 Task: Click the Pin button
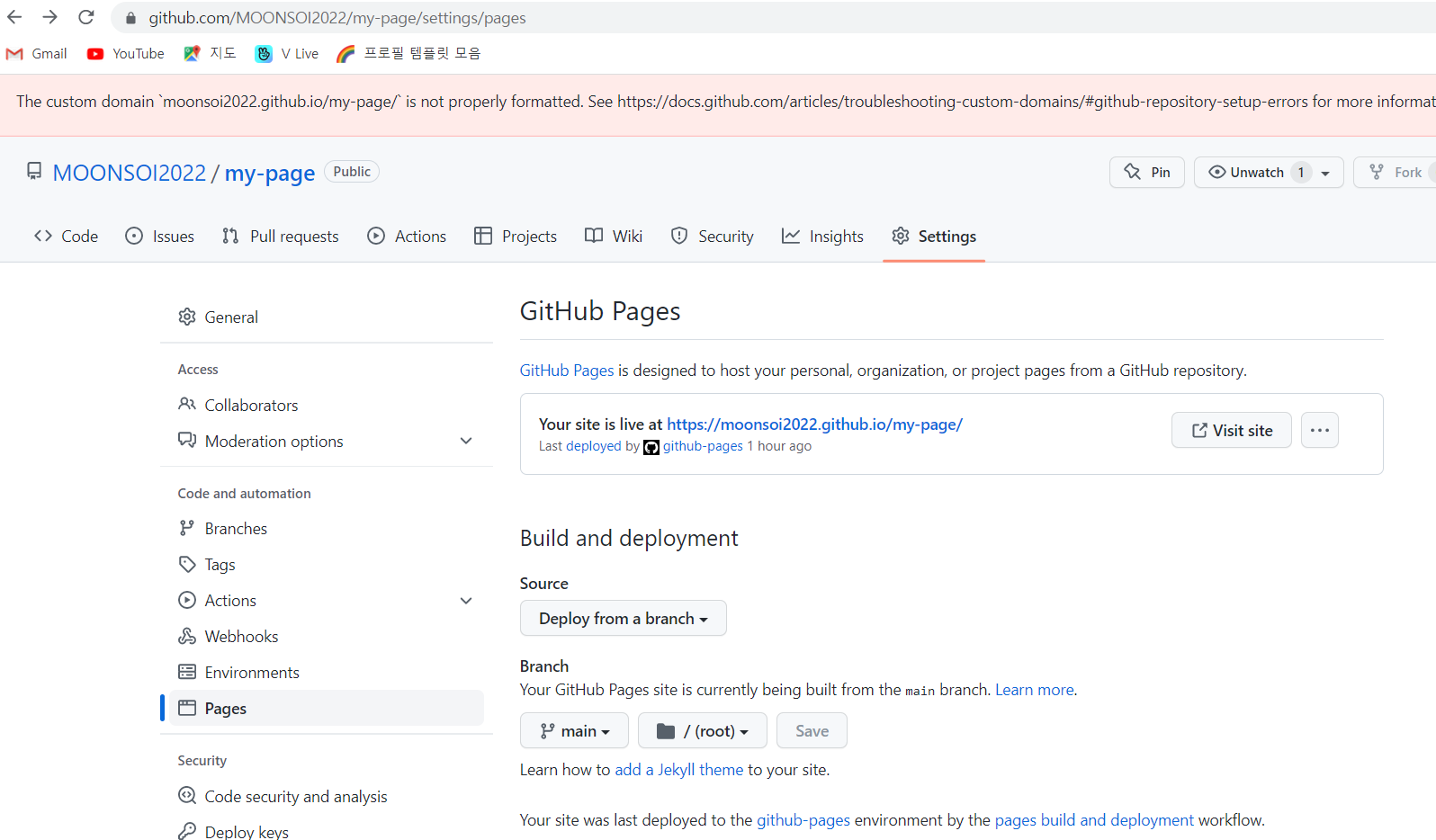click(1147, 173)
